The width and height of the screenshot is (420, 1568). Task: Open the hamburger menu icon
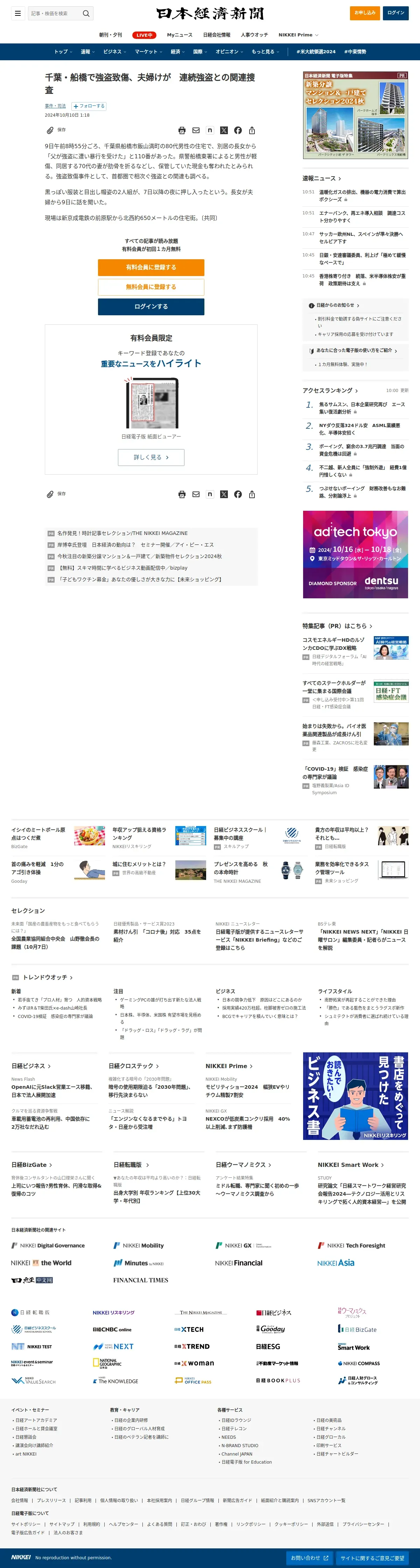click(17, 13)
